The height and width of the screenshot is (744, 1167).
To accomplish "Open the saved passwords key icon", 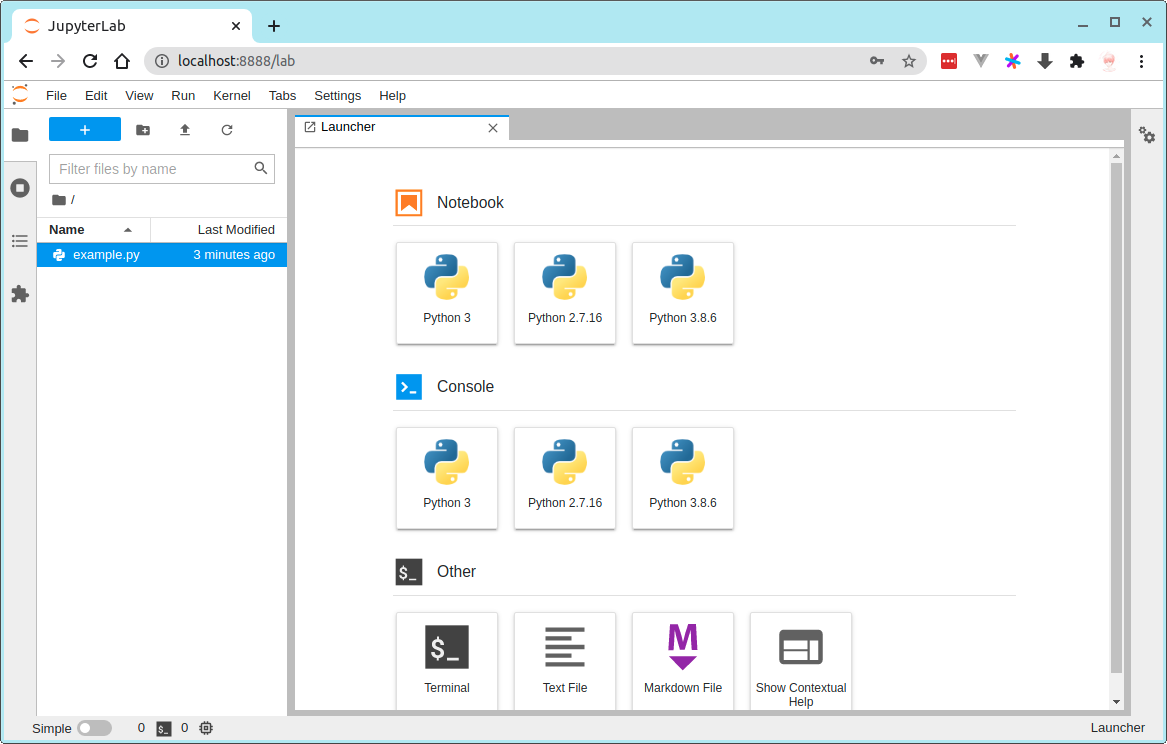I will 877,61.
